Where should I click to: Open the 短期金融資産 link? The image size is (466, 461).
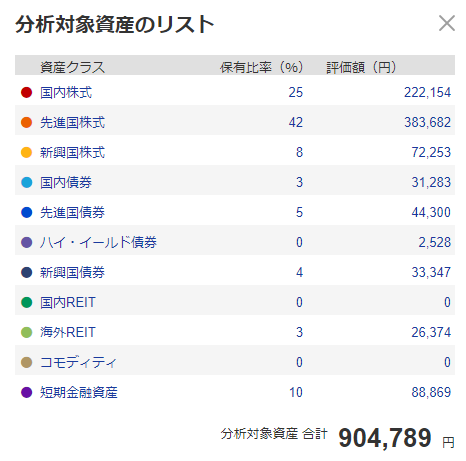click(79, 392)
